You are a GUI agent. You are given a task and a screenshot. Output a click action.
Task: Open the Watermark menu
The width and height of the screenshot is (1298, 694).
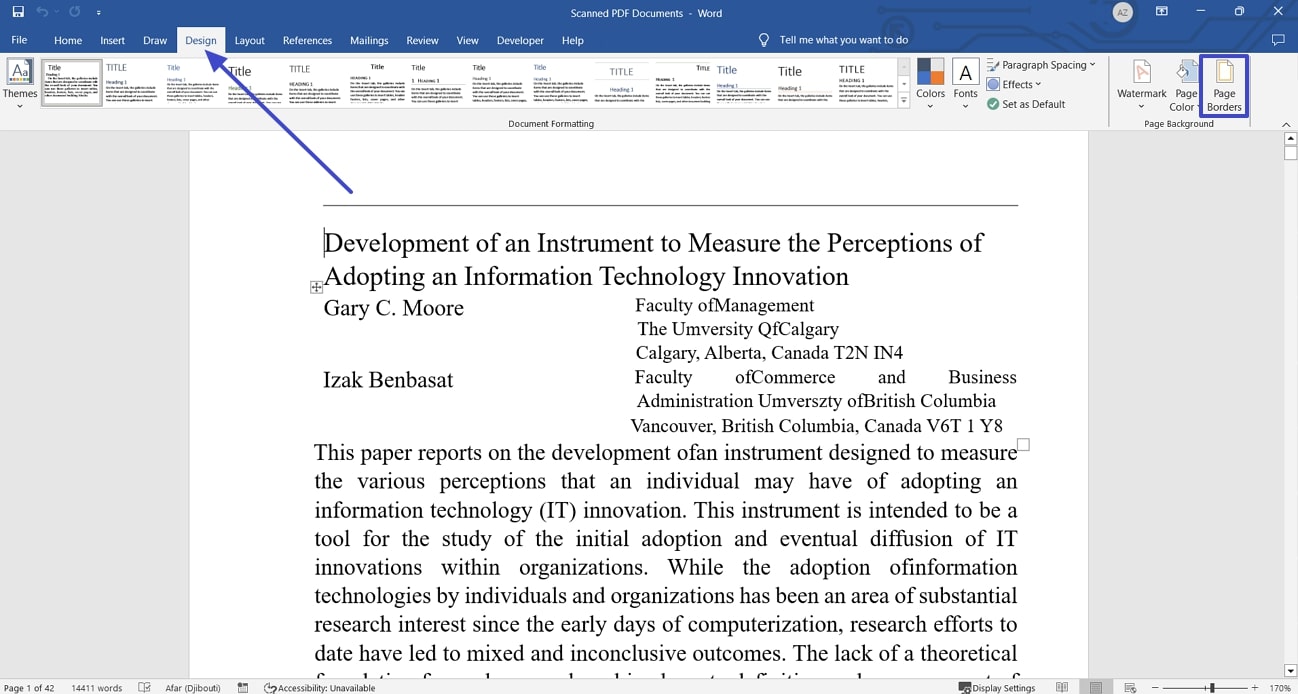pos(1141,85)
